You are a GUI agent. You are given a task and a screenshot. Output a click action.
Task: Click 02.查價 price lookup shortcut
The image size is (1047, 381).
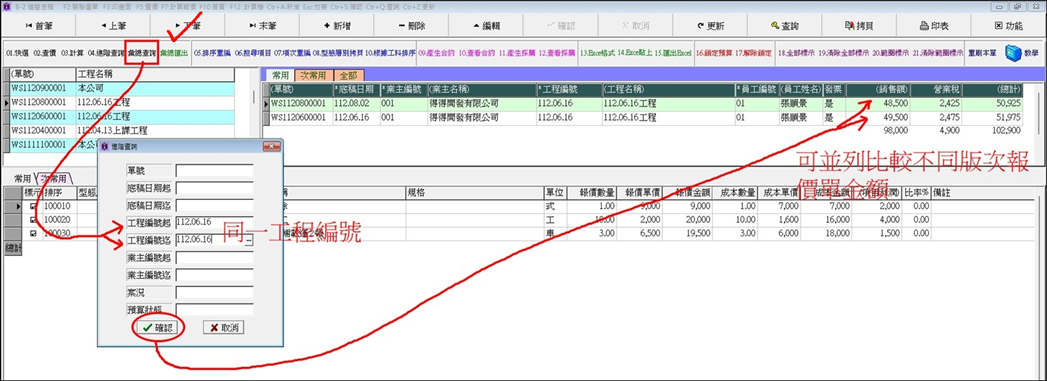pyautogui.click(x=45, y=53)
